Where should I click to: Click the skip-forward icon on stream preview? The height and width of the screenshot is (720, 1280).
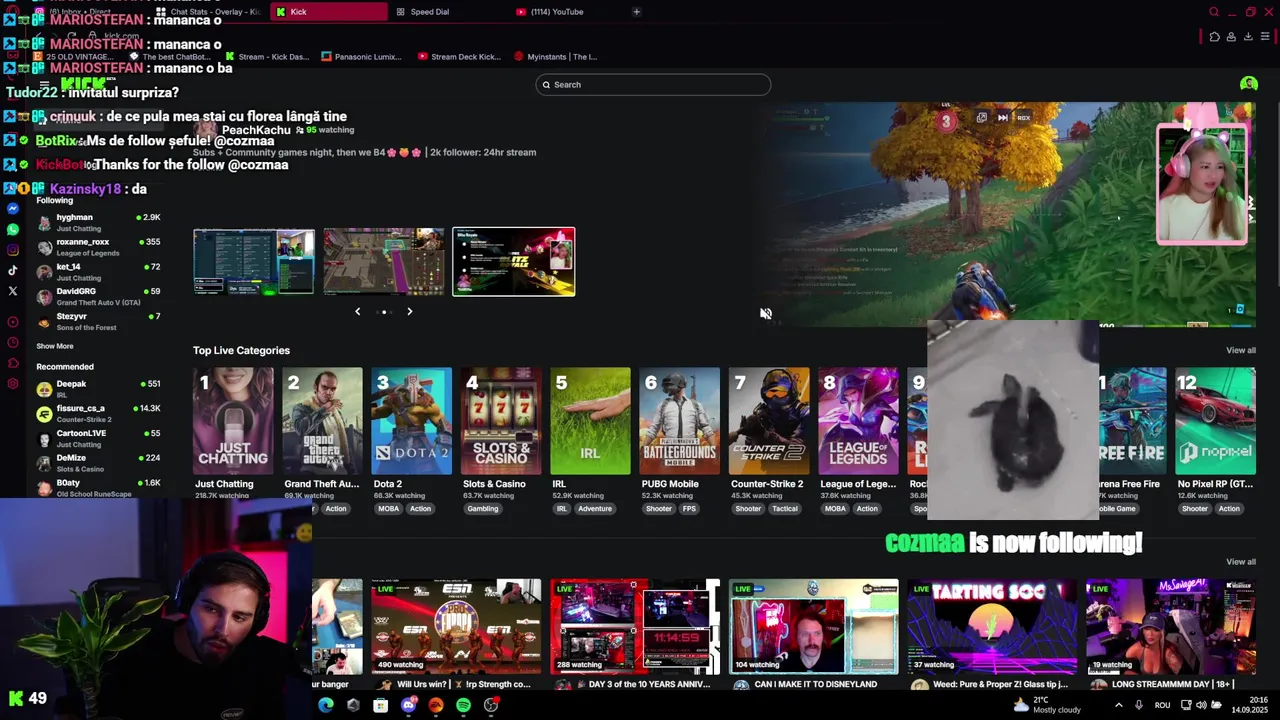[1002, 117]
